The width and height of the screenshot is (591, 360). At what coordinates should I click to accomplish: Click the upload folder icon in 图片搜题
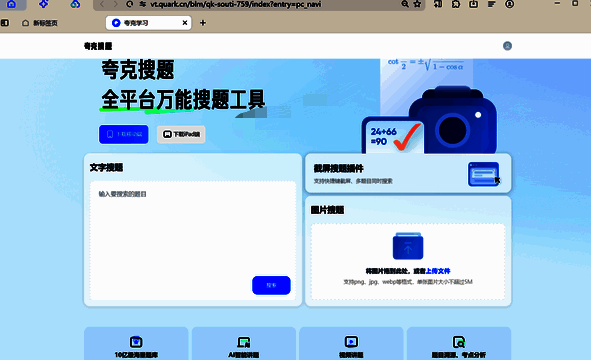[x=408, y=246]
